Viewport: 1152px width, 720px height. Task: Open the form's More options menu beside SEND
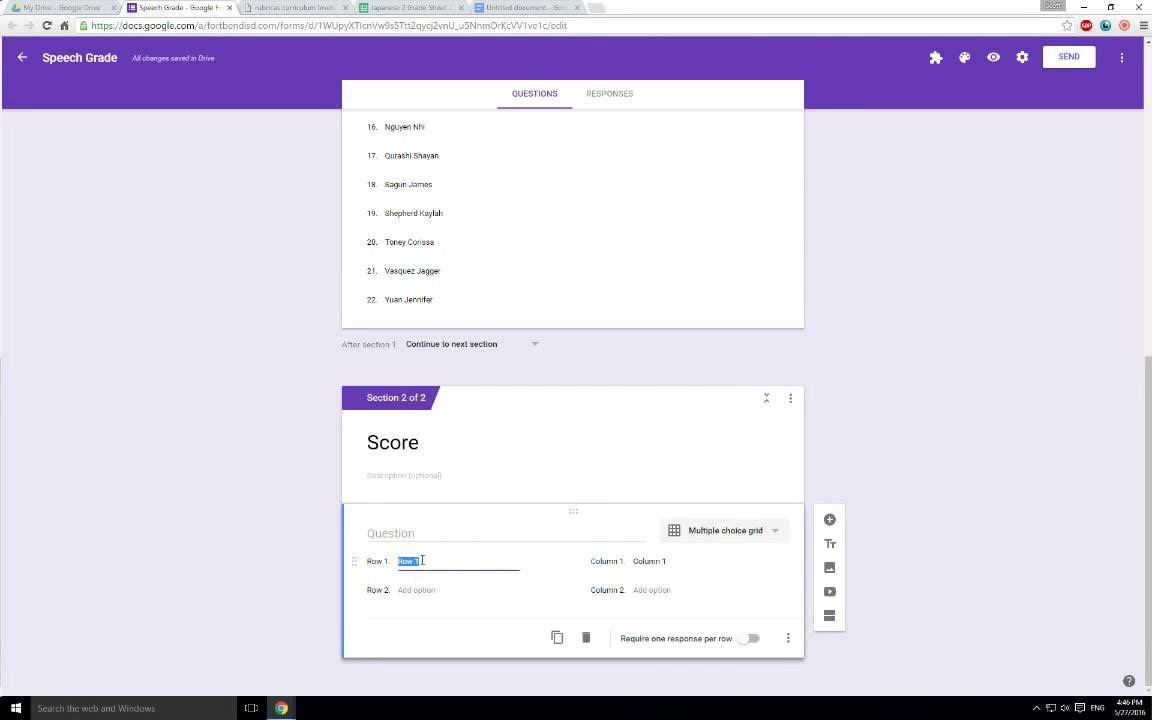[1121, 57]
